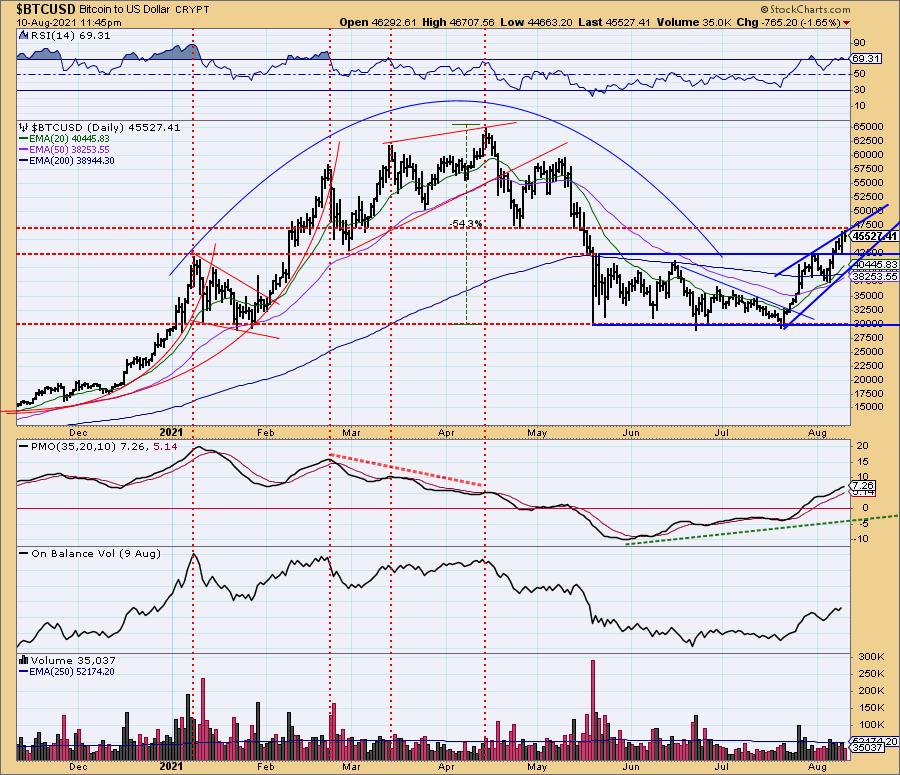Image resolution: width=900 pixels, height=775 pixels.
Task: Click the High 46707.56 value
Action: (x=458, y=22)
